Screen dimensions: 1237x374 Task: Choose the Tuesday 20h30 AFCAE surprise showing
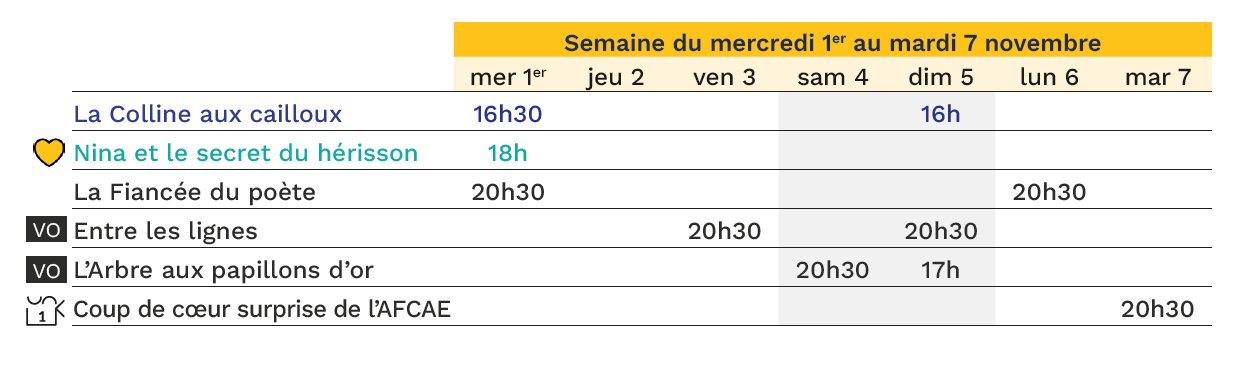[1158, 309]
